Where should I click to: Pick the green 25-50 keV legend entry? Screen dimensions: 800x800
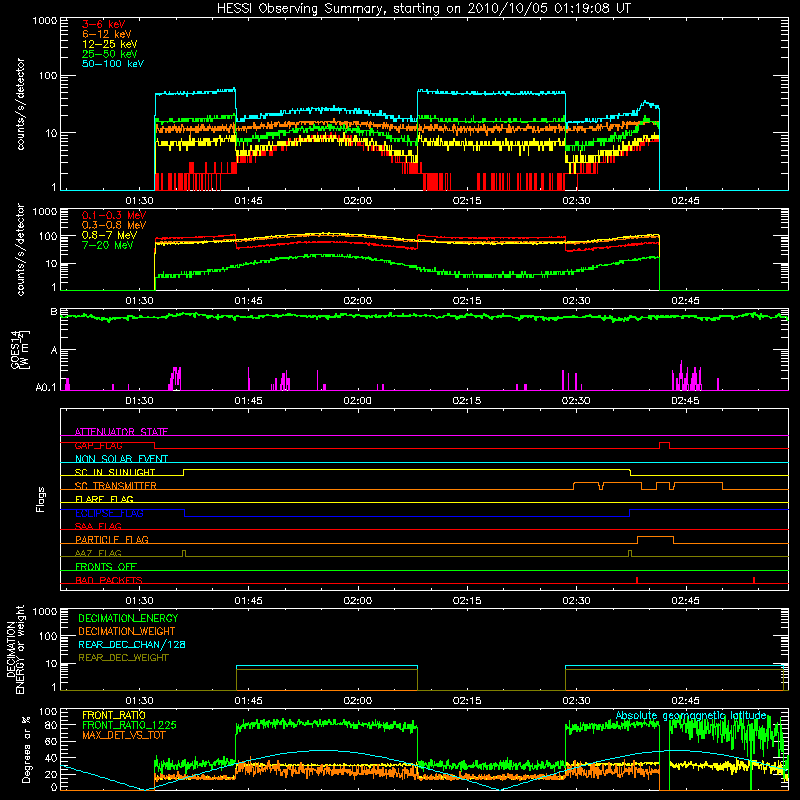[x=110, y=54]
